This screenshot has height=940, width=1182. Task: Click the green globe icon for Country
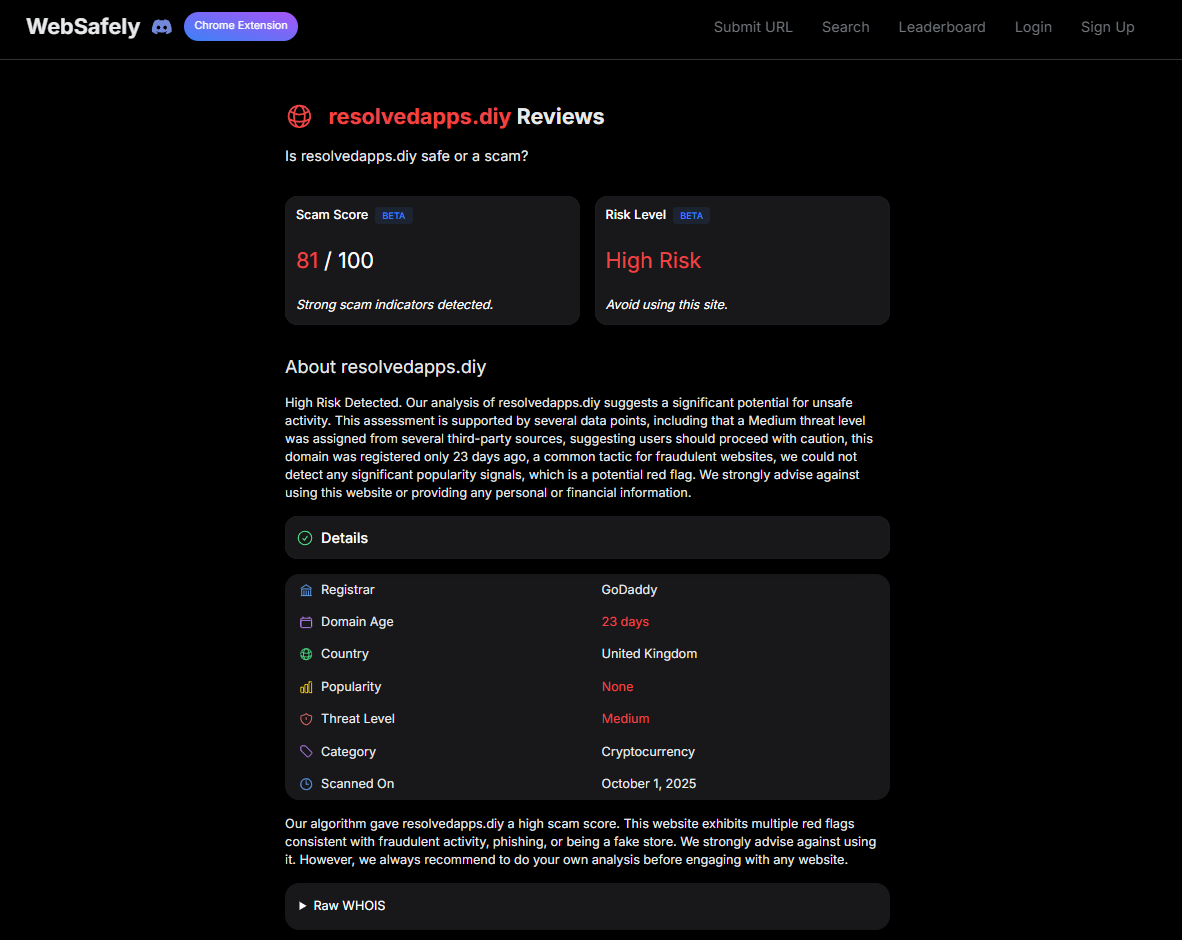pyautogui.click(x=305, y=654)
